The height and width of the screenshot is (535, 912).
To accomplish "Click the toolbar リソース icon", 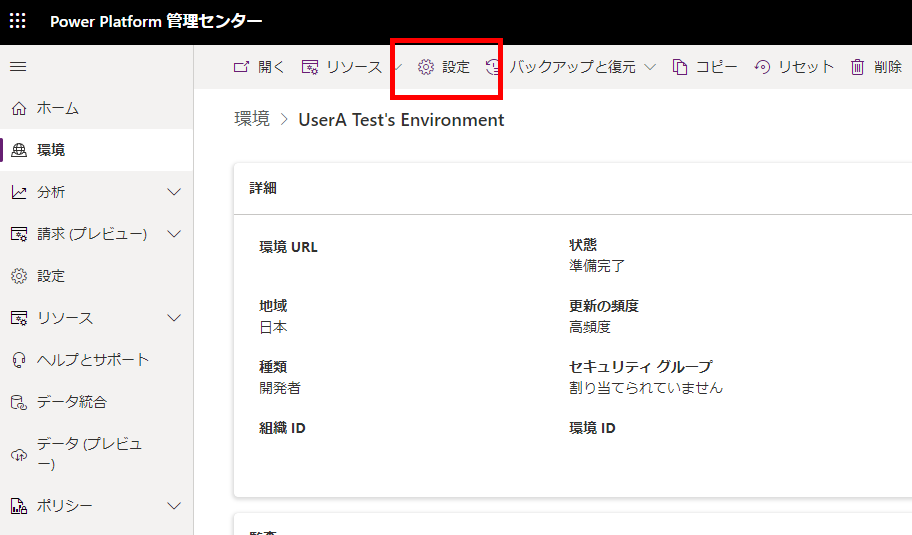I will point(310,67).
